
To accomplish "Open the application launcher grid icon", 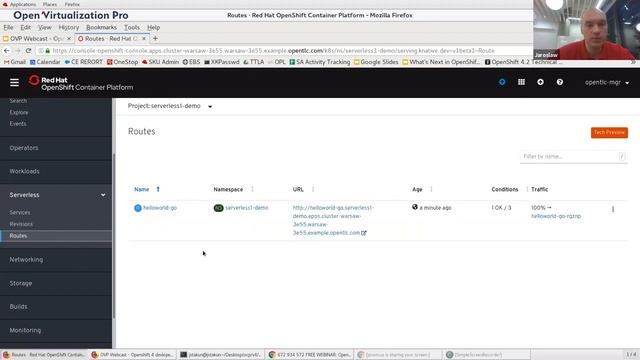I will (x=521, y=82).
